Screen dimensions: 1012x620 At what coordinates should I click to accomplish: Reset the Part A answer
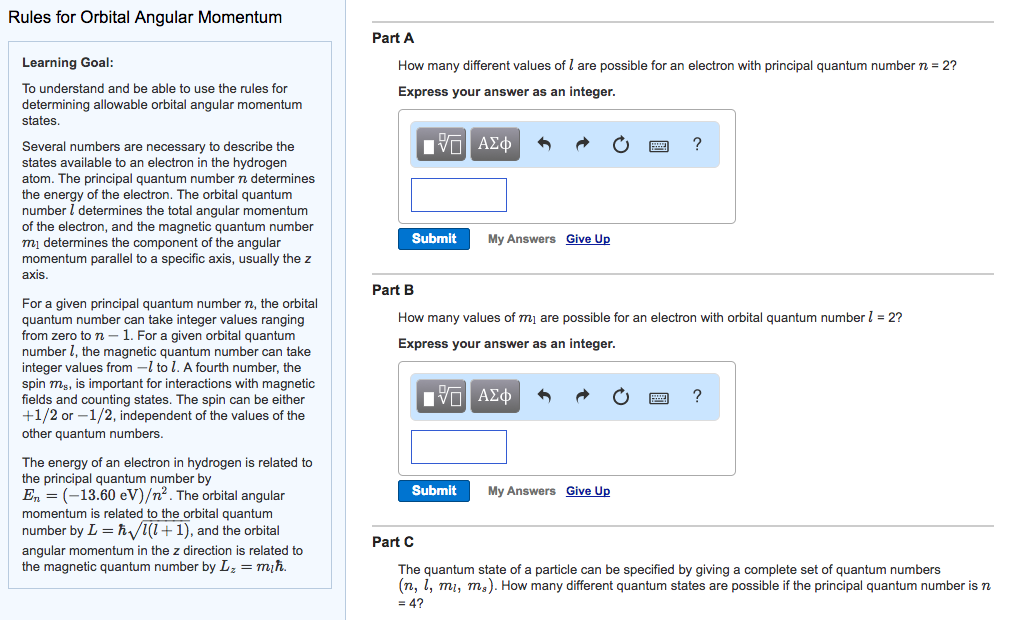pos(620,145)
